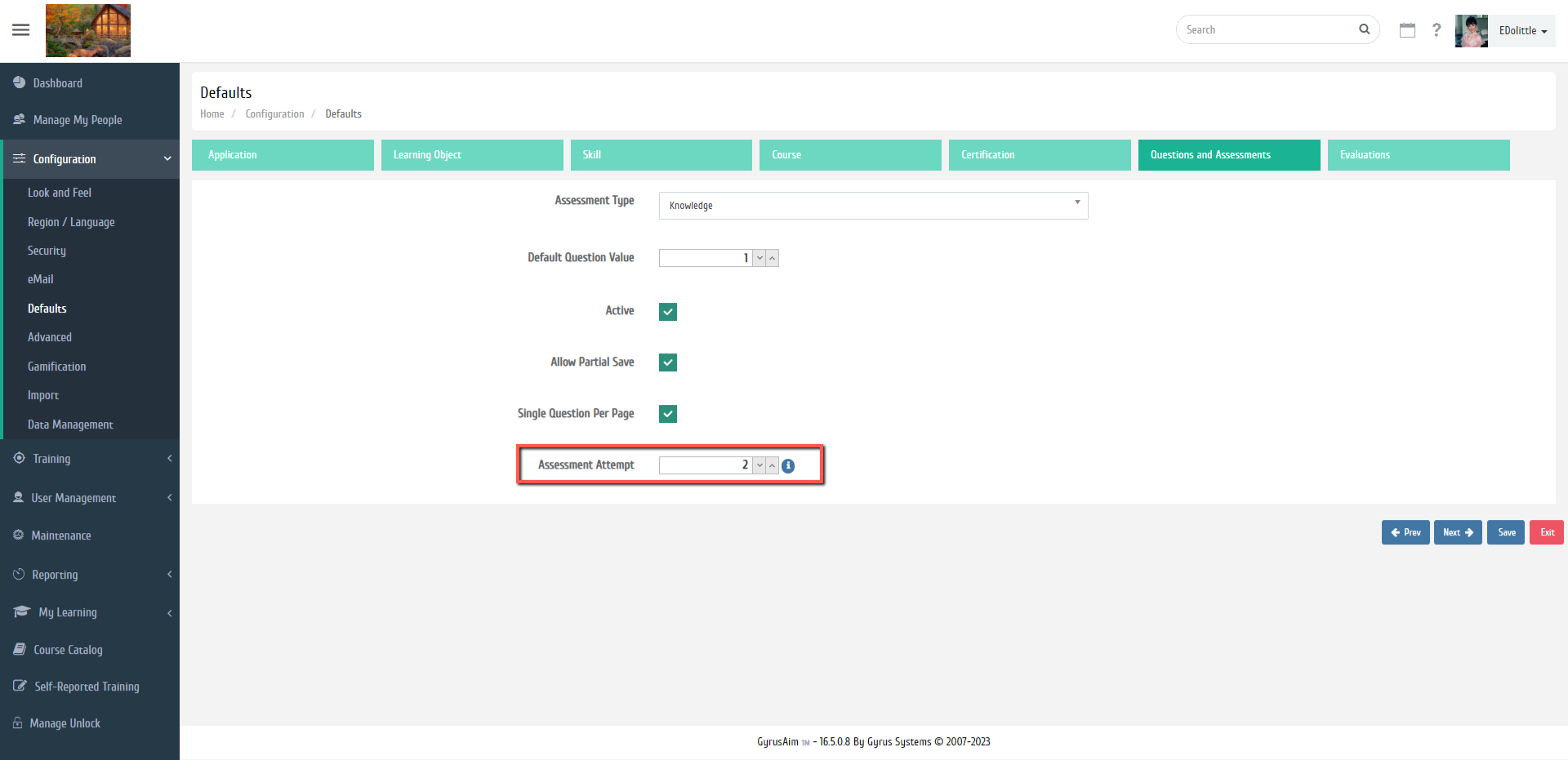This screenshot has width=1568, height=760.
Task: Click the Manage Unlock lock icon
Action: (x=18, y=723)
